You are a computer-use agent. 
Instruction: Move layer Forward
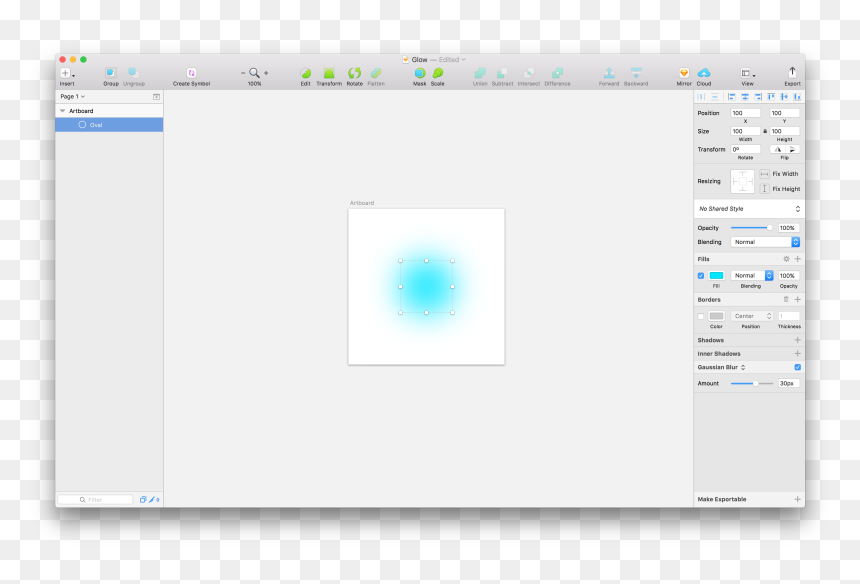pos(609,73)
